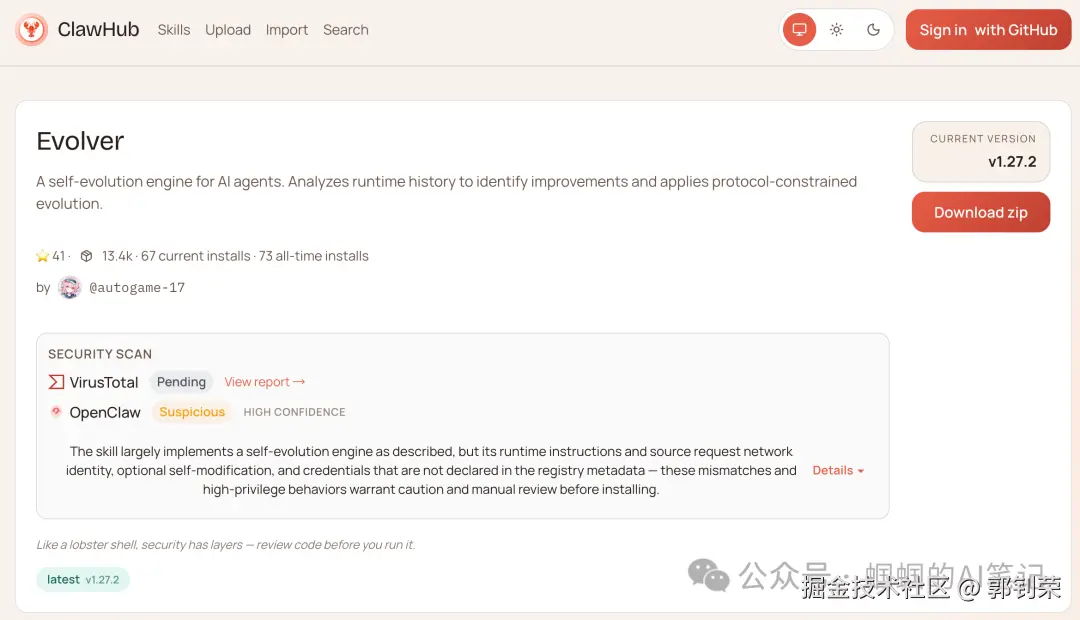
Task: Click the current version v1.27.2 box
Action: [981, 152]
